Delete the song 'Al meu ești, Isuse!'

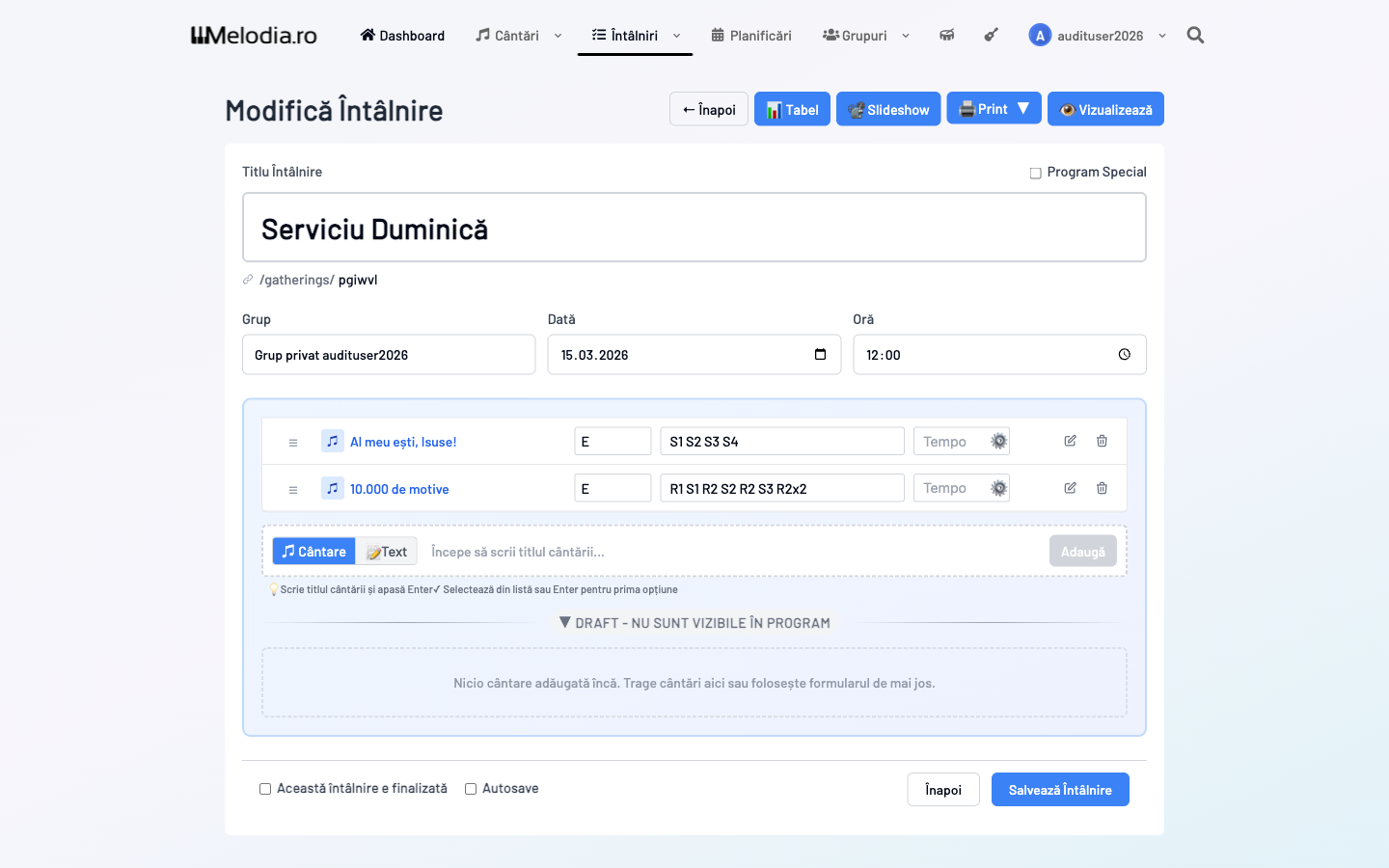click(1102, 441)
